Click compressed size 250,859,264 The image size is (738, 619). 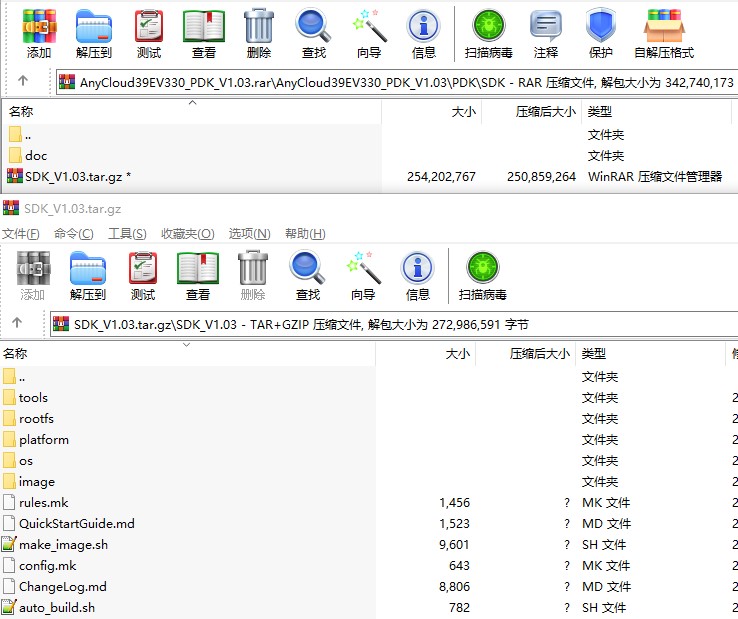point(541,177)
